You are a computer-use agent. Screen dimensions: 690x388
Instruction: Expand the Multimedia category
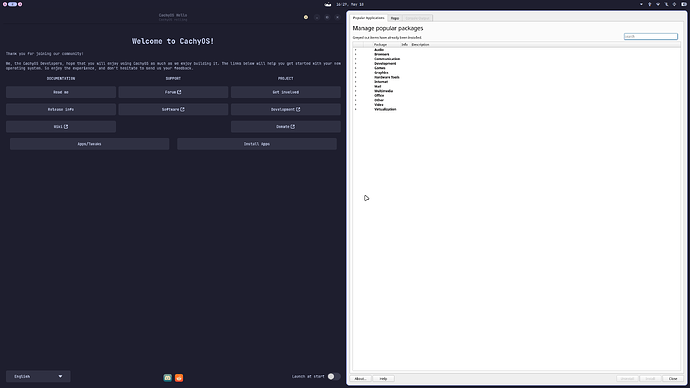click(356, 91)
